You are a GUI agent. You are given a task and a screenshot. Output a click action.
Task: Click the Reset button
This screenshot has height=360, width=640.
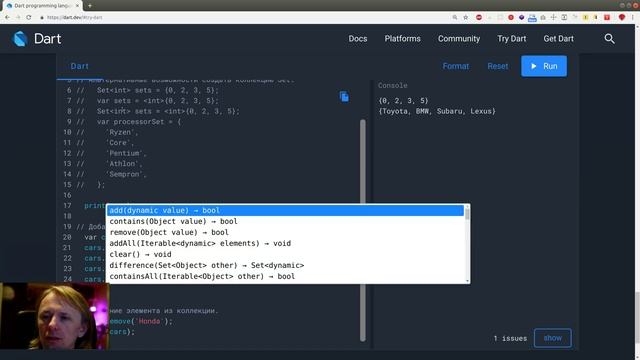(x=498, y=66)
